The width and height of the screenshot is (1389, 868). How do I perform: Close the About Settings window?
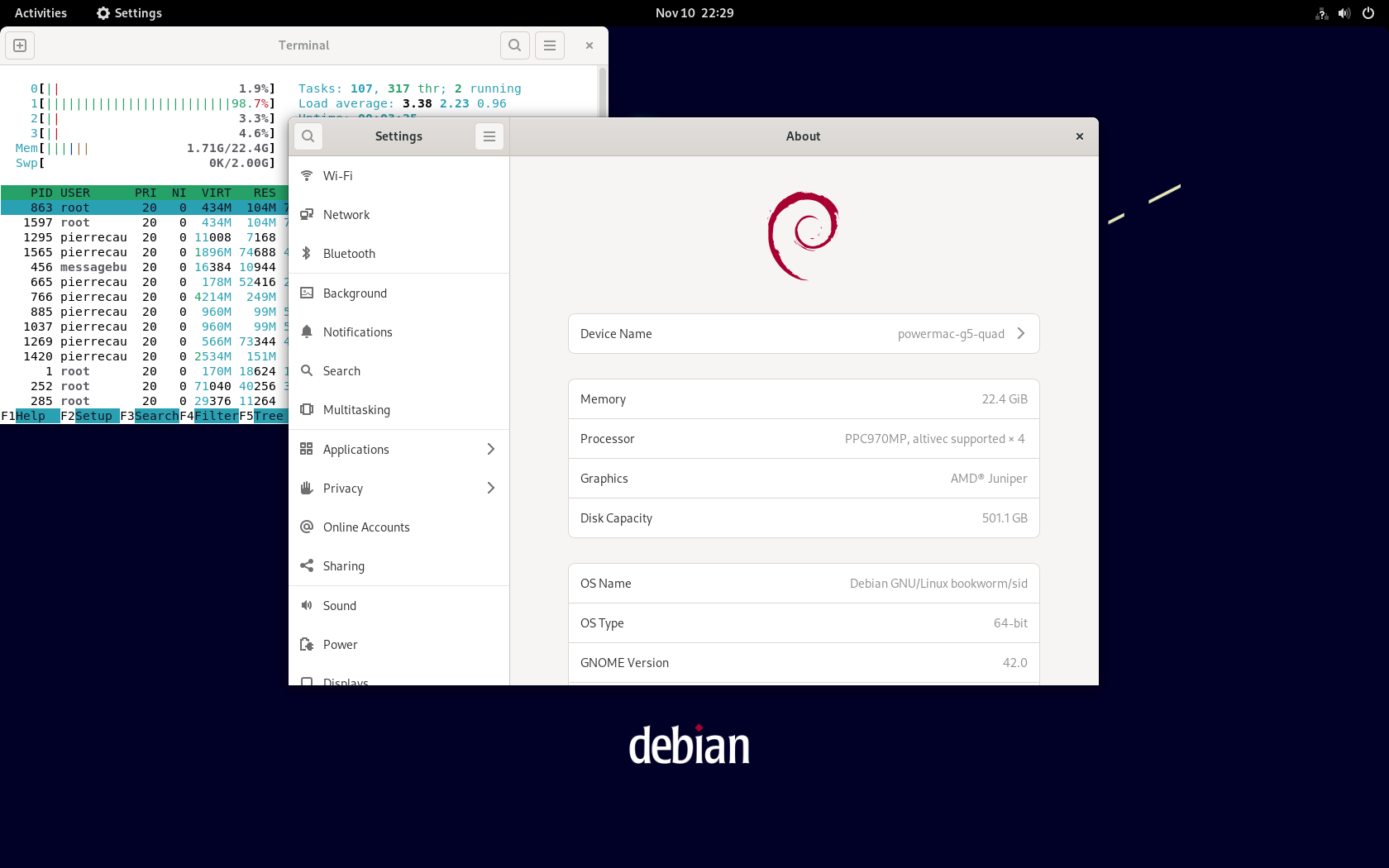click(x=1079, y=136)
